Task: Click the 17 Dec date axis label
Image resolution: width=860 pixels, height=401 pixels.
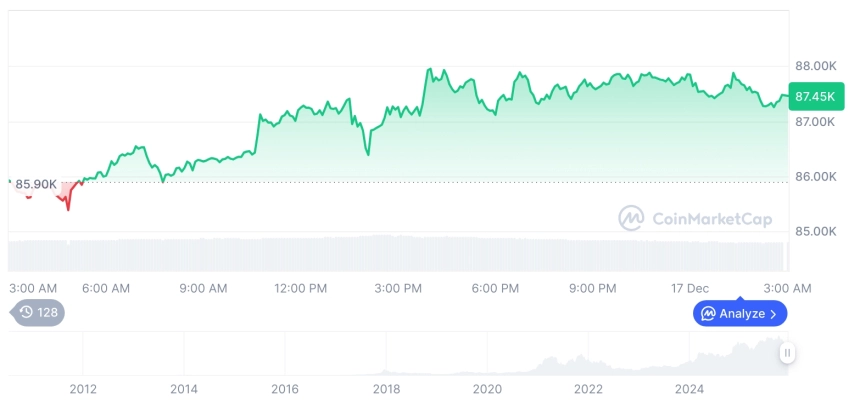Action: click(x=690, y=288)
